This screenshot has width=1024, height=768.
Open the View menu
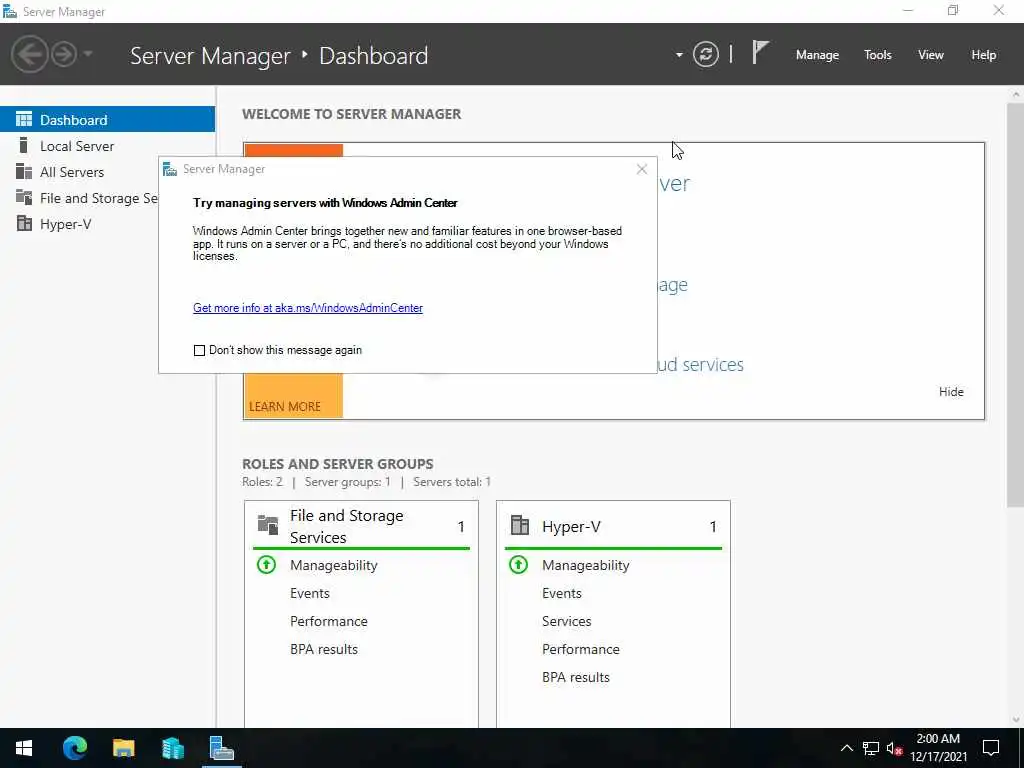coord(931,55)
